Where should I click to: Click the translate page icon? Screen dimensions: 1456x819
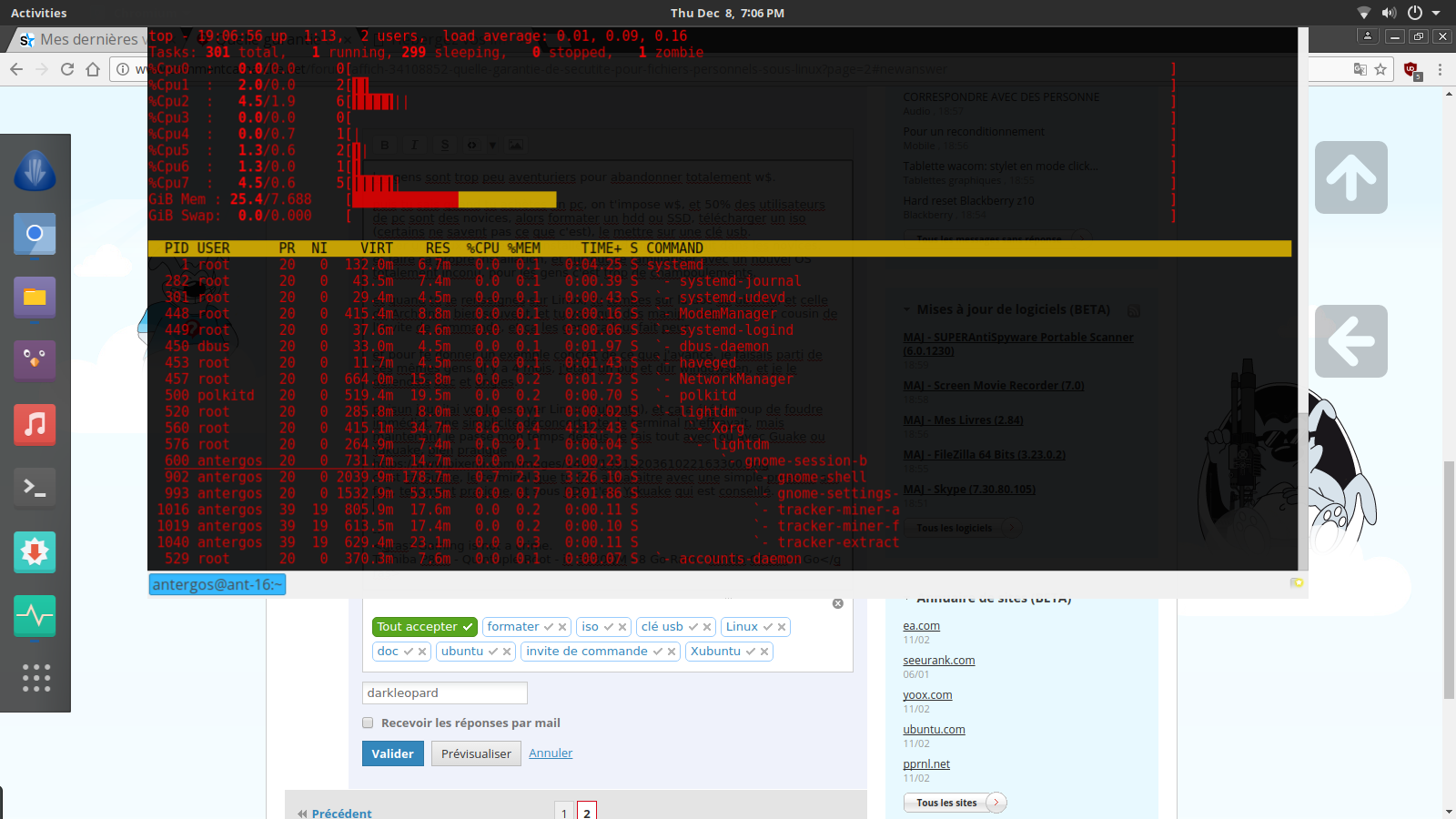pyautogui.click(x=1360, y=69)
